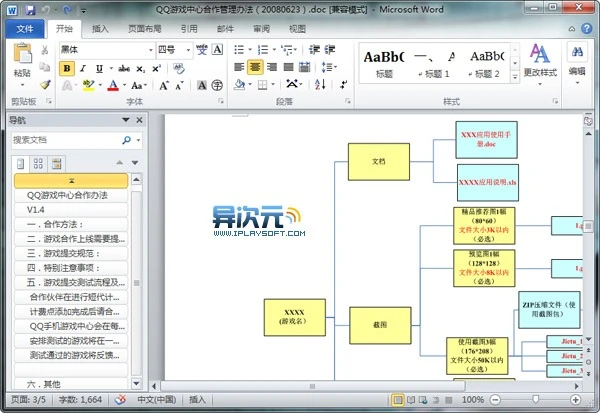
Task: Click the Cut scissors icon
Action: coord(45,50)
